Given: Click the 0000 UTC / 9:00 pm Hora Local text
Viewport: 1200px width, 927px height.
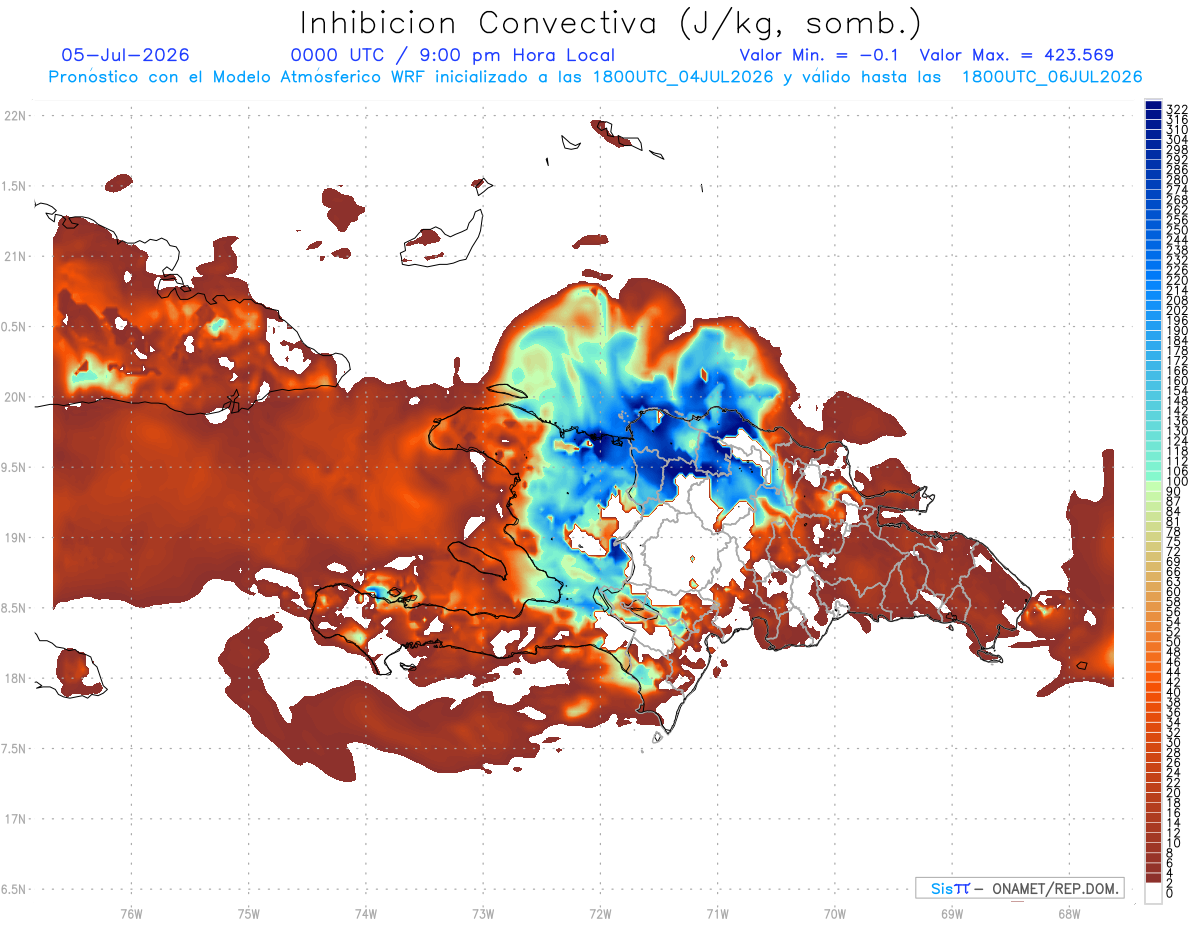Looking at the screenshot, I should point(453,55).
